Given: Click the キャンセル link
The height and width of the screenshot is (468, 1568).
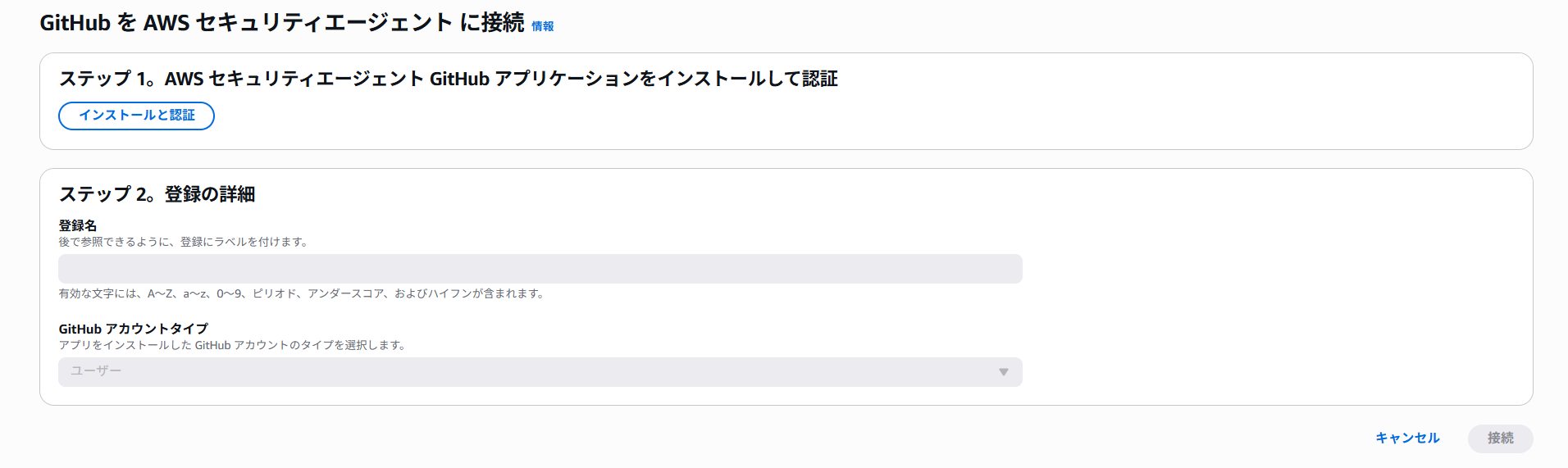Looking at the screenshot, I should 1407,438.
